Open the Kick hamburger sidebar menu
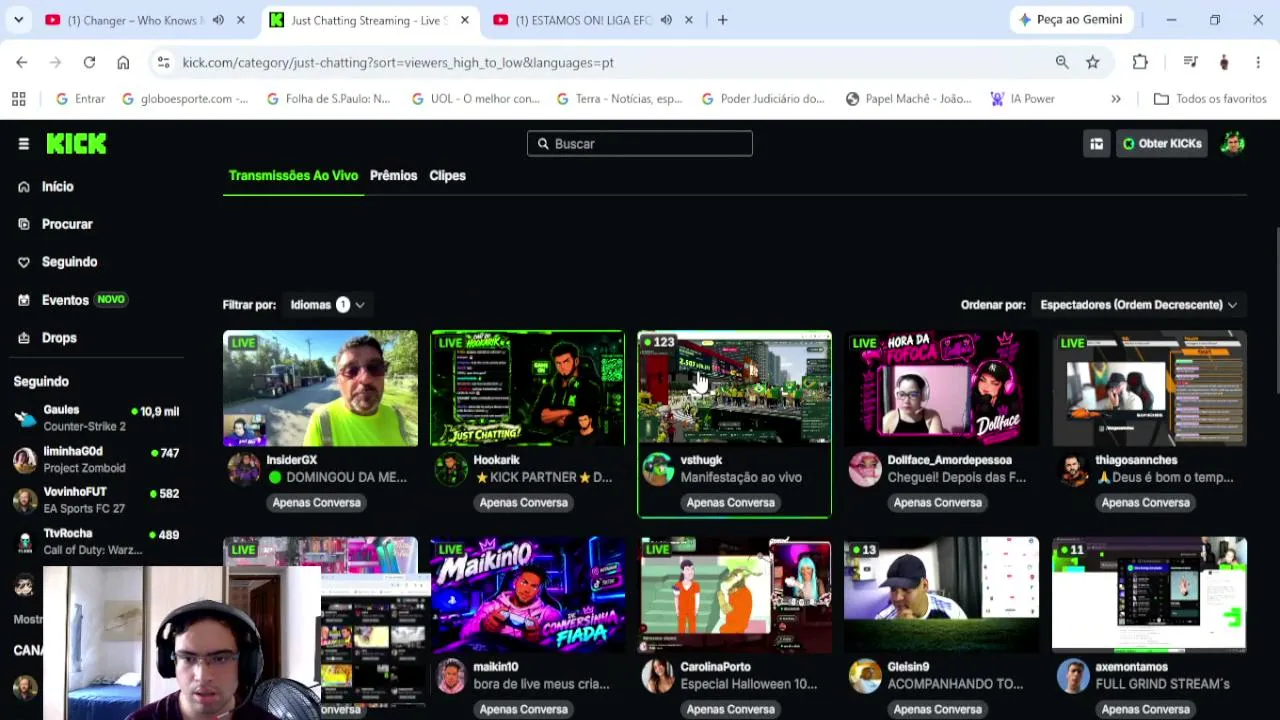 point(23,144)
